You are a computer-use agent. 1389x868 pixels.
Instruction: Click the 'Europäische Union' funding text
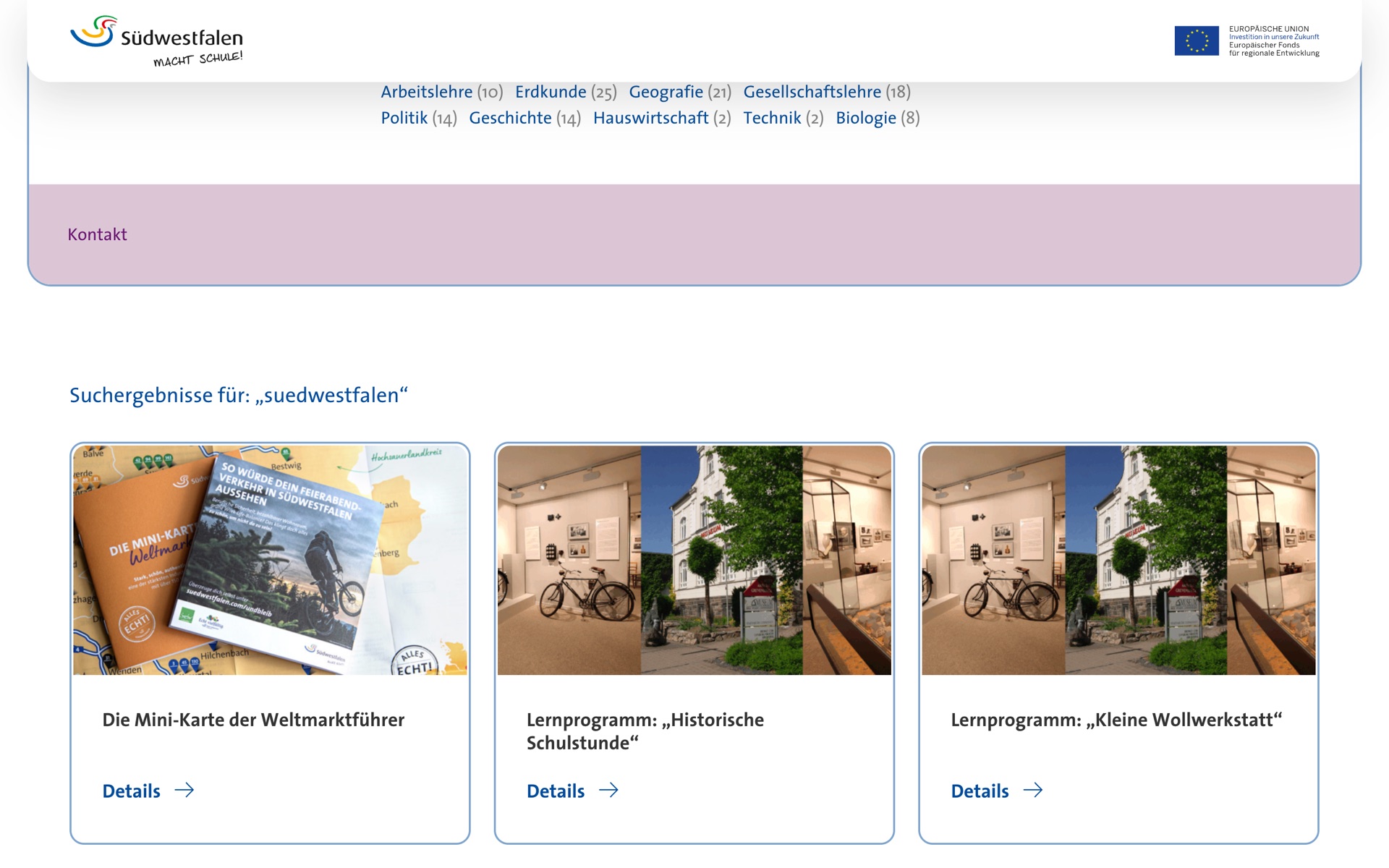(x=1274, y=41)
